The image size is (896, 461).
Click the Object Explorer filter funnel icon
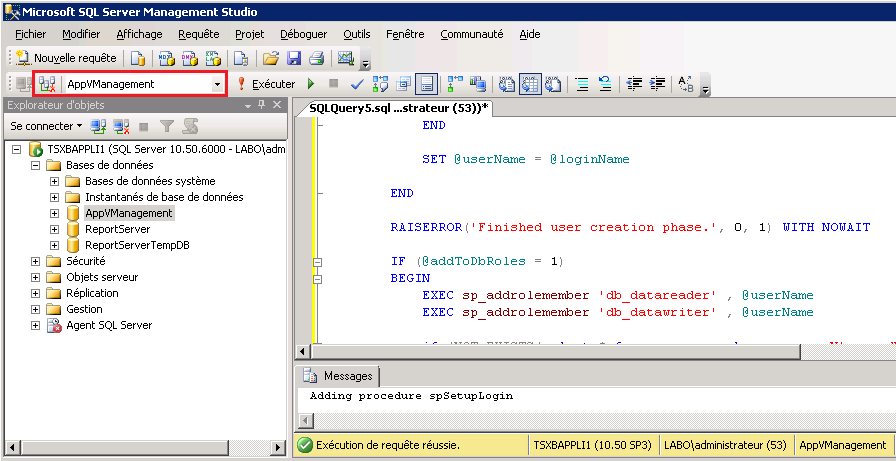click(166, 126)
